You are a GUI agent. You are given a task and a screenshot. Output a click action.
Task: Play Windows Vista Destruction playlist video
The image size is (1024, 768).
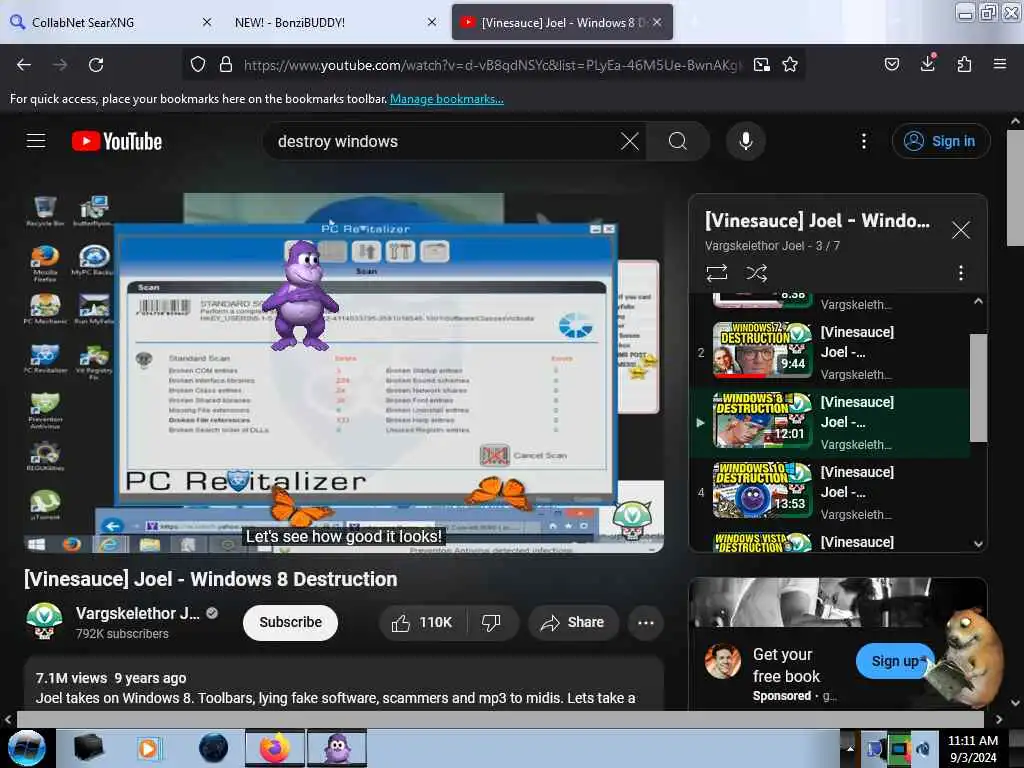pos(762,543)
